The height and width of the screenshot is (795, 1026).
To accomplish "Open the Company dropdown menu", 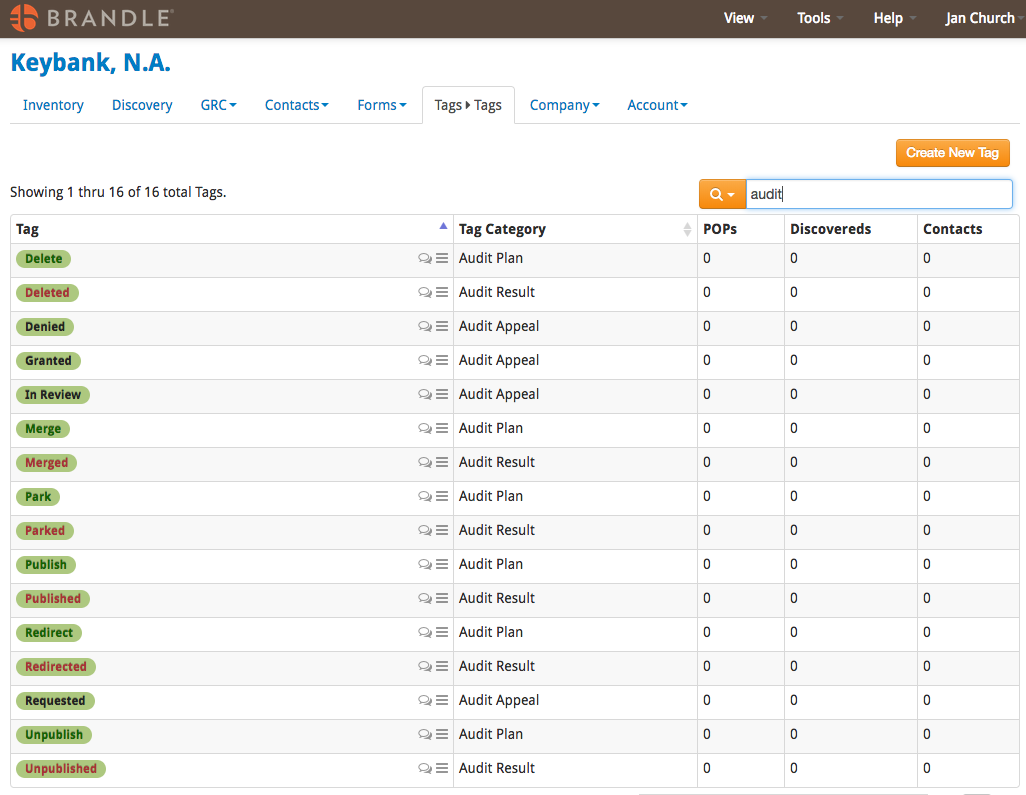I will pyautogui.click(x=564, y=105).
